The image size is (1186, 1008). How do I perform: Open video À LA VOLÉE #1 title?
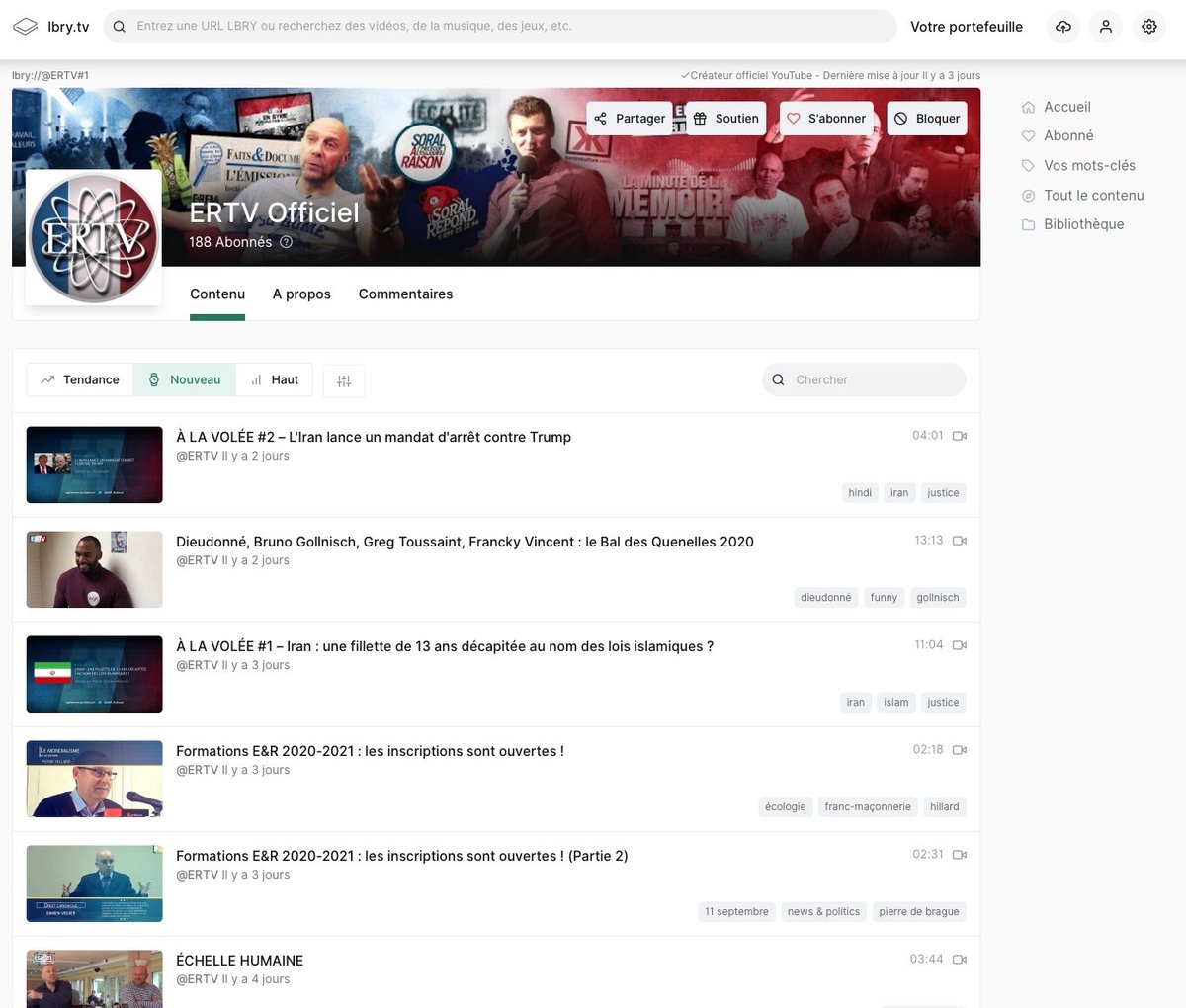[x=445, y=646]
